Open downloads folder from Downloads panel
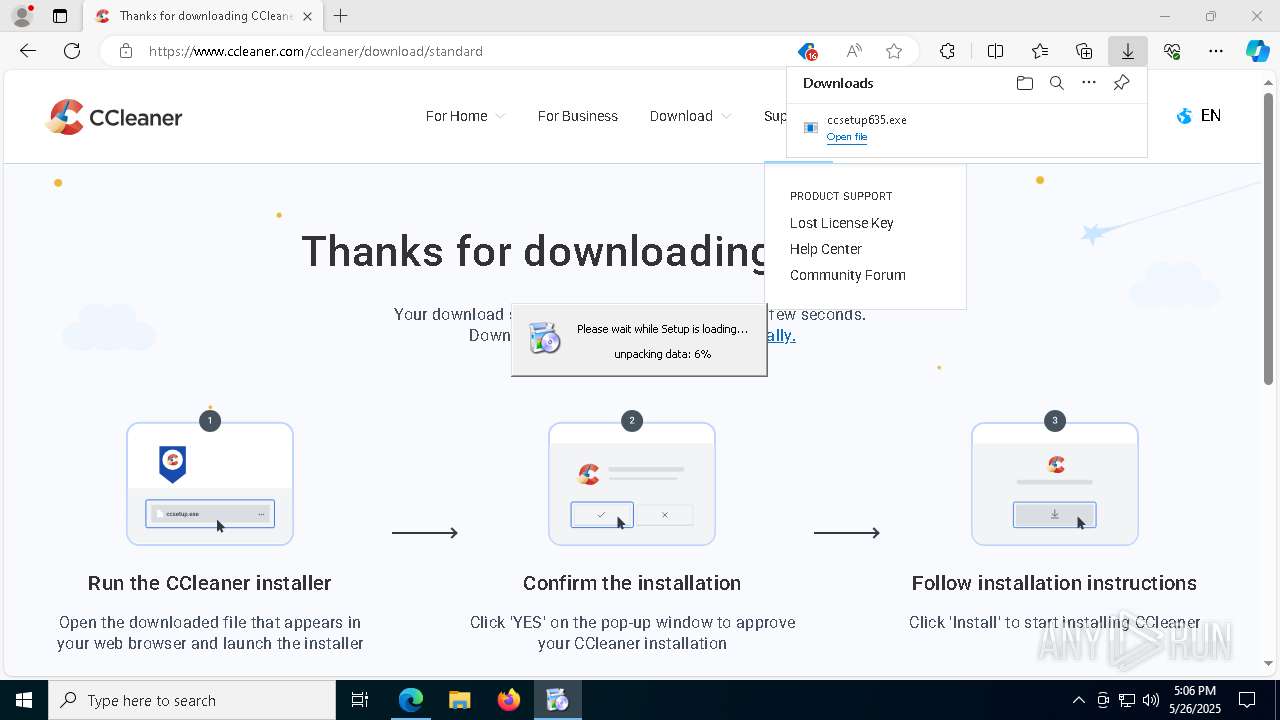The height and width of the screenshot is (720, 1280). (x=1024, y=83)
